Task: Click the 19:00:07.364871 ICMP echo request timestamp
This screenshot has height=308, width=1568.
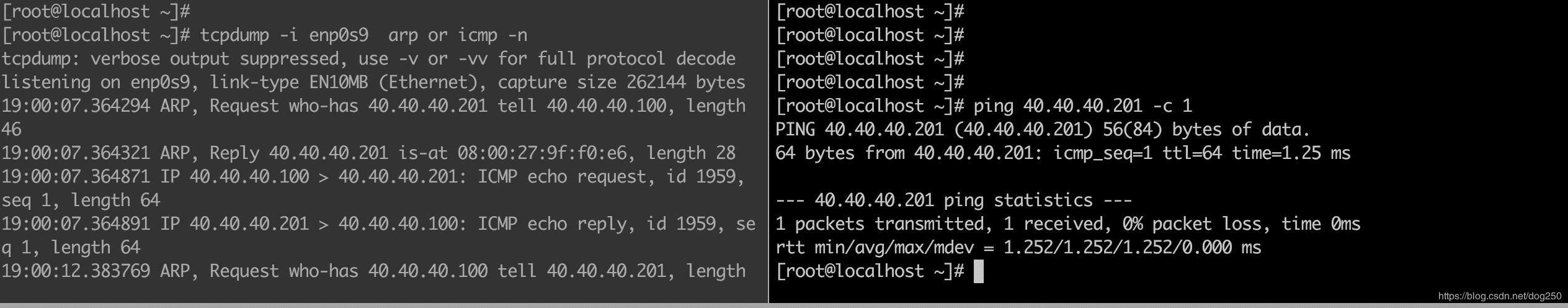Action: (75, 176)
